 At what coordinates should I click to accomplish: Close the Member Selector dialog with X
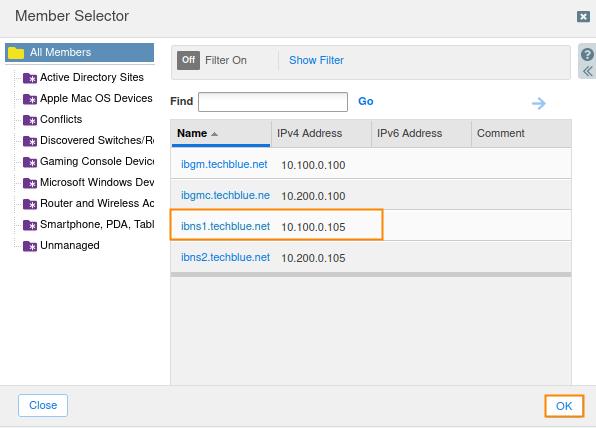[x=583, y=16]
